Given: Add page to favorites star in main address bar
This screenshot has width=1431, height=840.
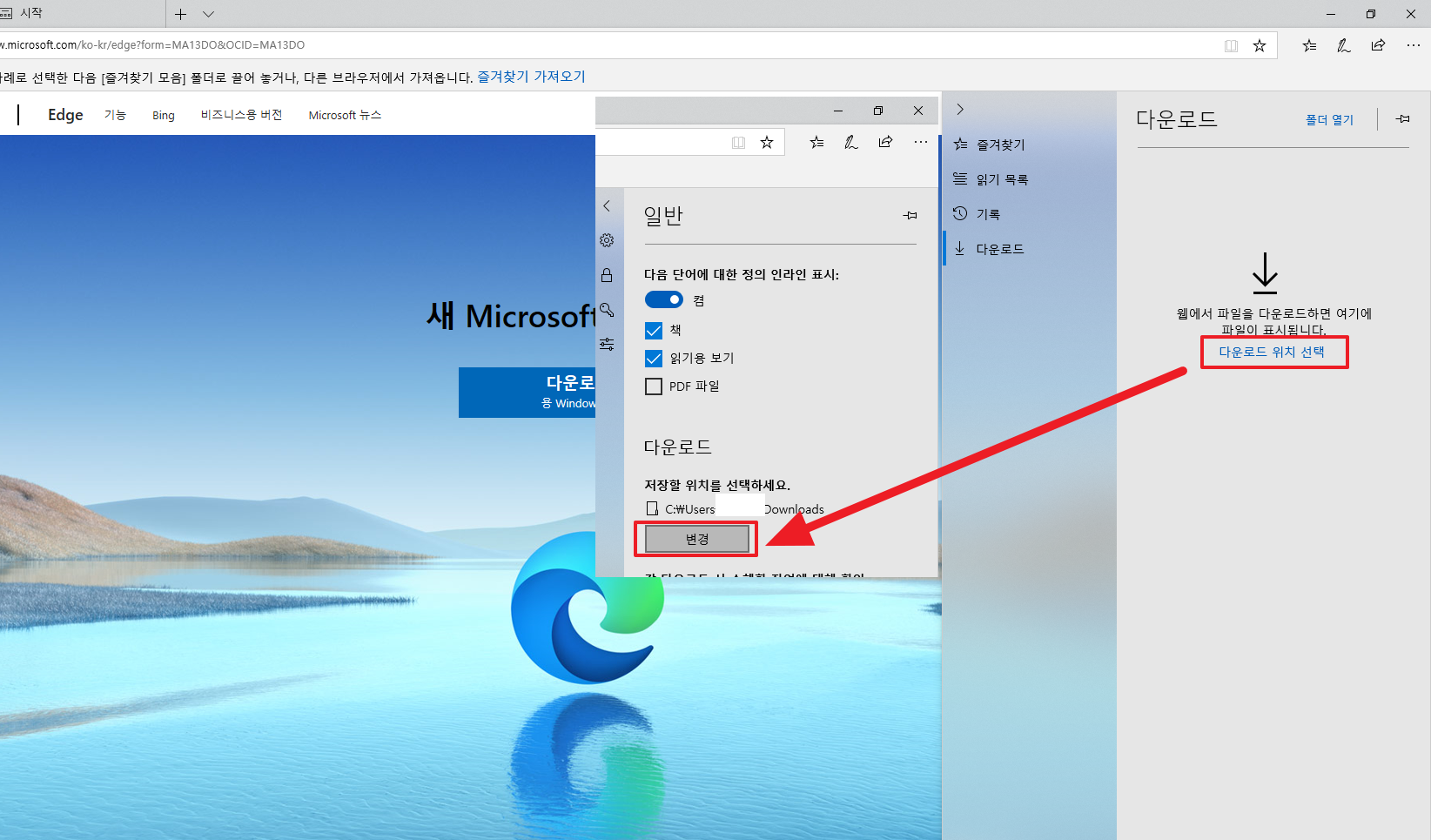Looking at the screenshot, I should click(x=1260, y=45).
